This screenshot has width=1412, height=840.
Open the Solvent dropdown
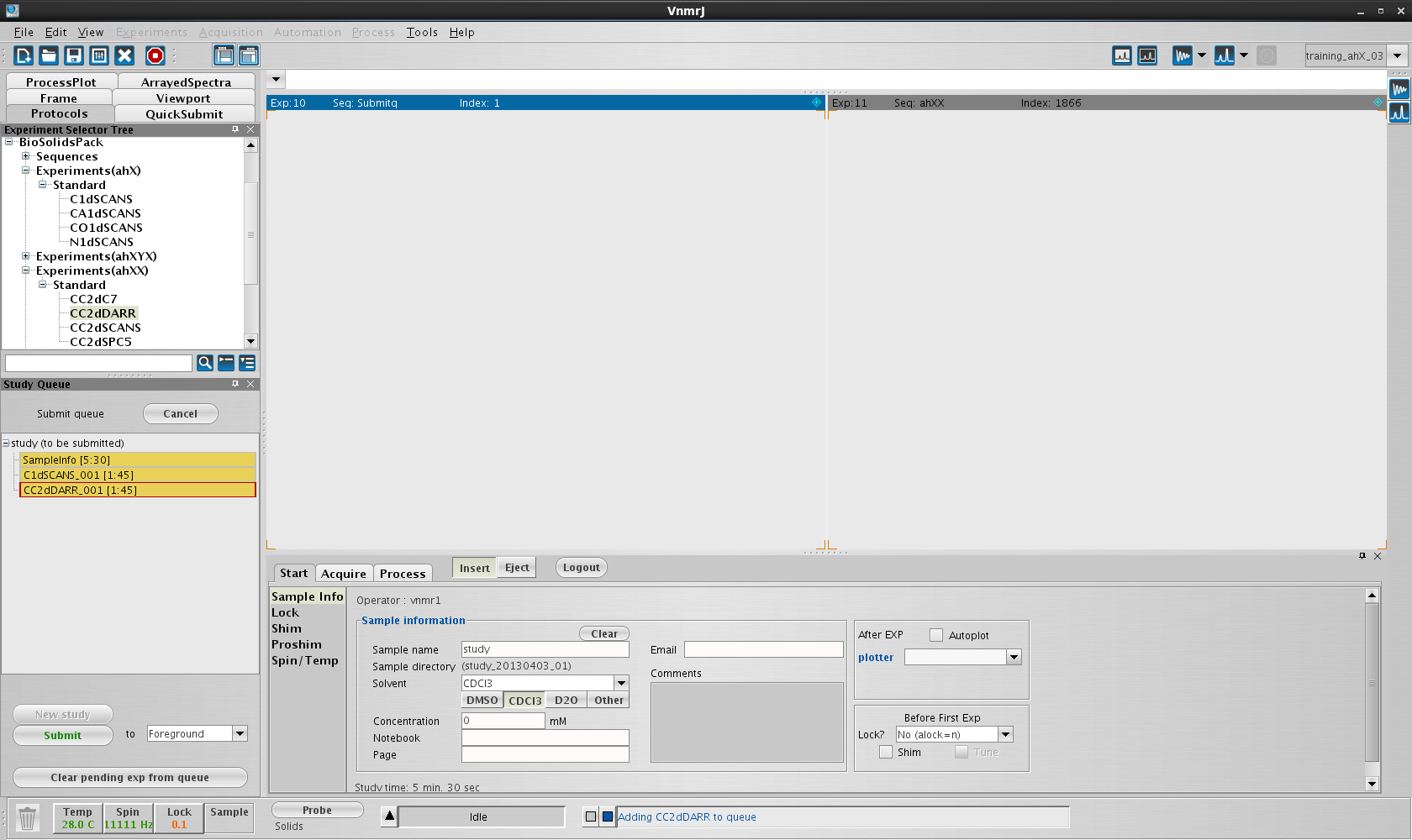point(621,683)
